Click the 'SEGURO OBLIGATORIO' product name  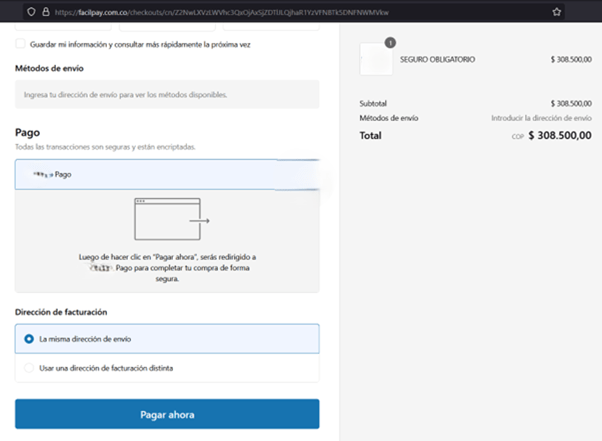[x=437, y=60]
